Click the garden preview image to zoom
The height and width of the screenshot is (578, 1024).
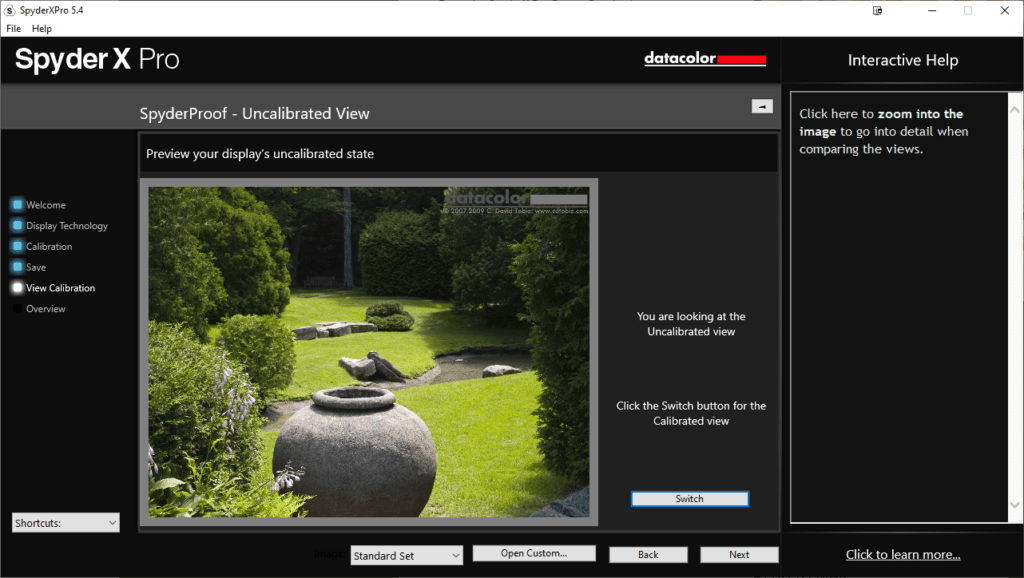coord(368,351)
